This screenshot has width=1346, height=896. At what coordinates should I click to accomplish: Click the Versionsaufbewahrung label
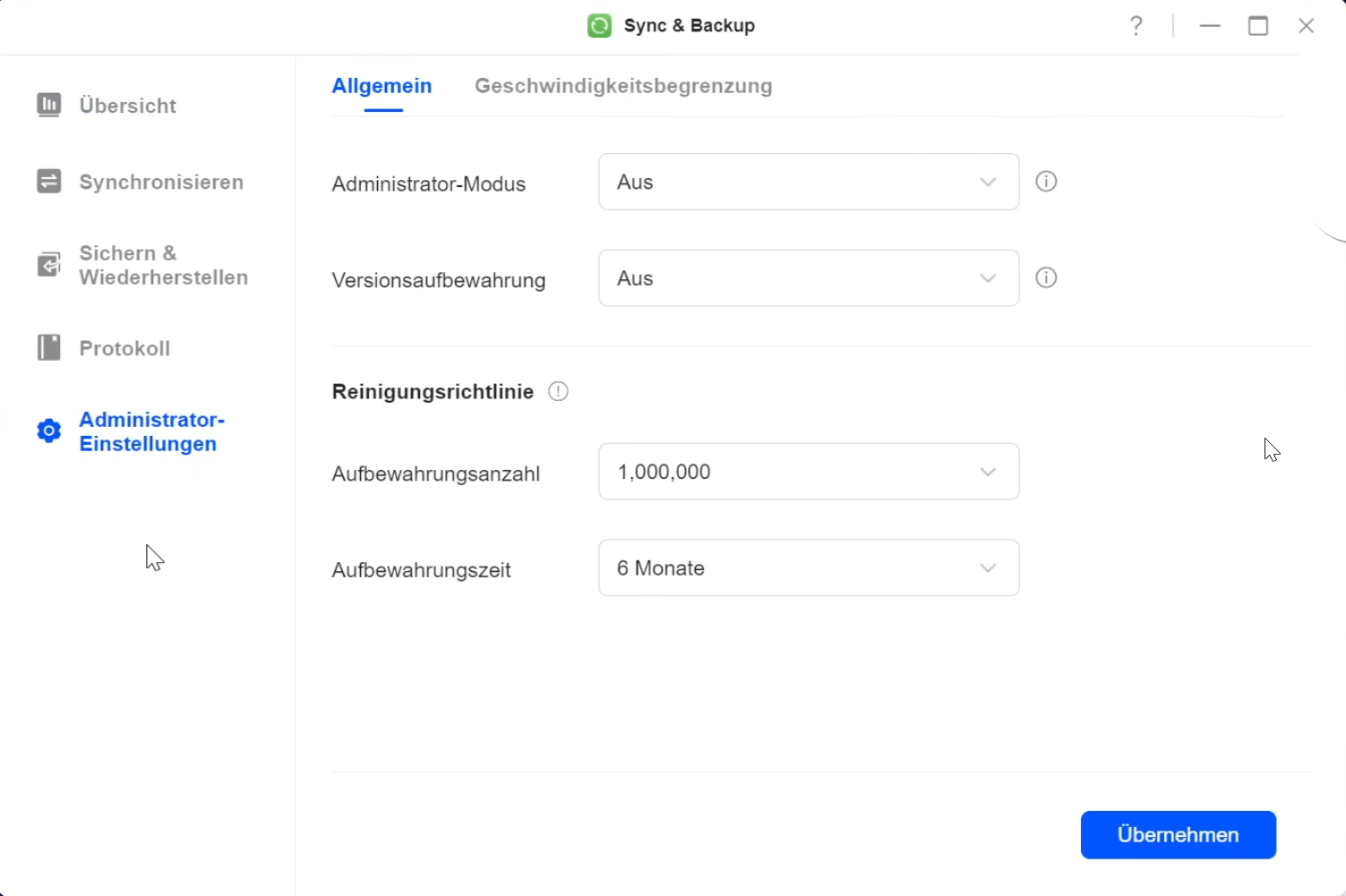tap(439, 280)
